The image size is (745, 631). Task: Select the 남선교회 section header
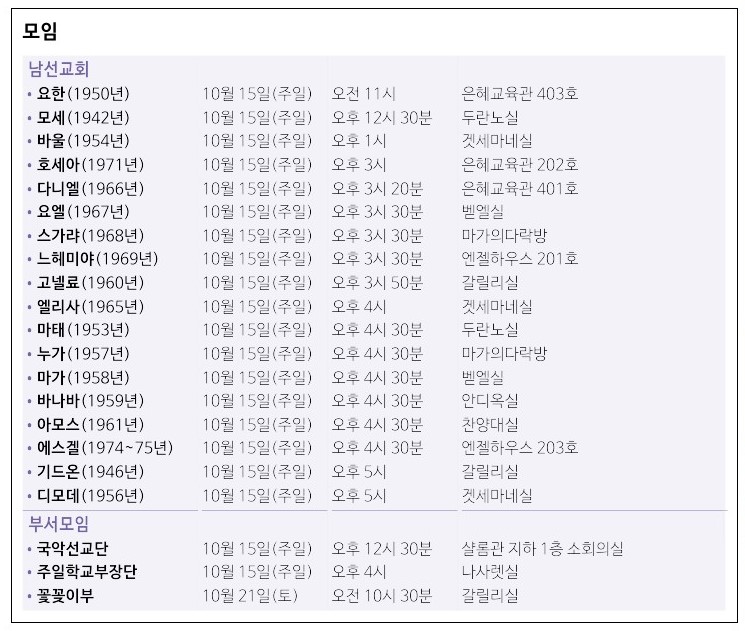59,69
